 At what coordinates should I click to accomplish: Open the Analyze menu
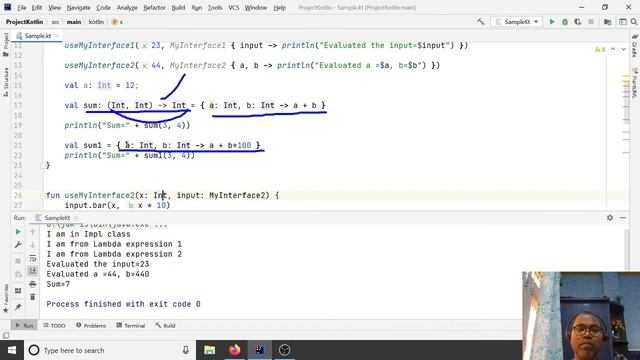[x=127, y=7]
